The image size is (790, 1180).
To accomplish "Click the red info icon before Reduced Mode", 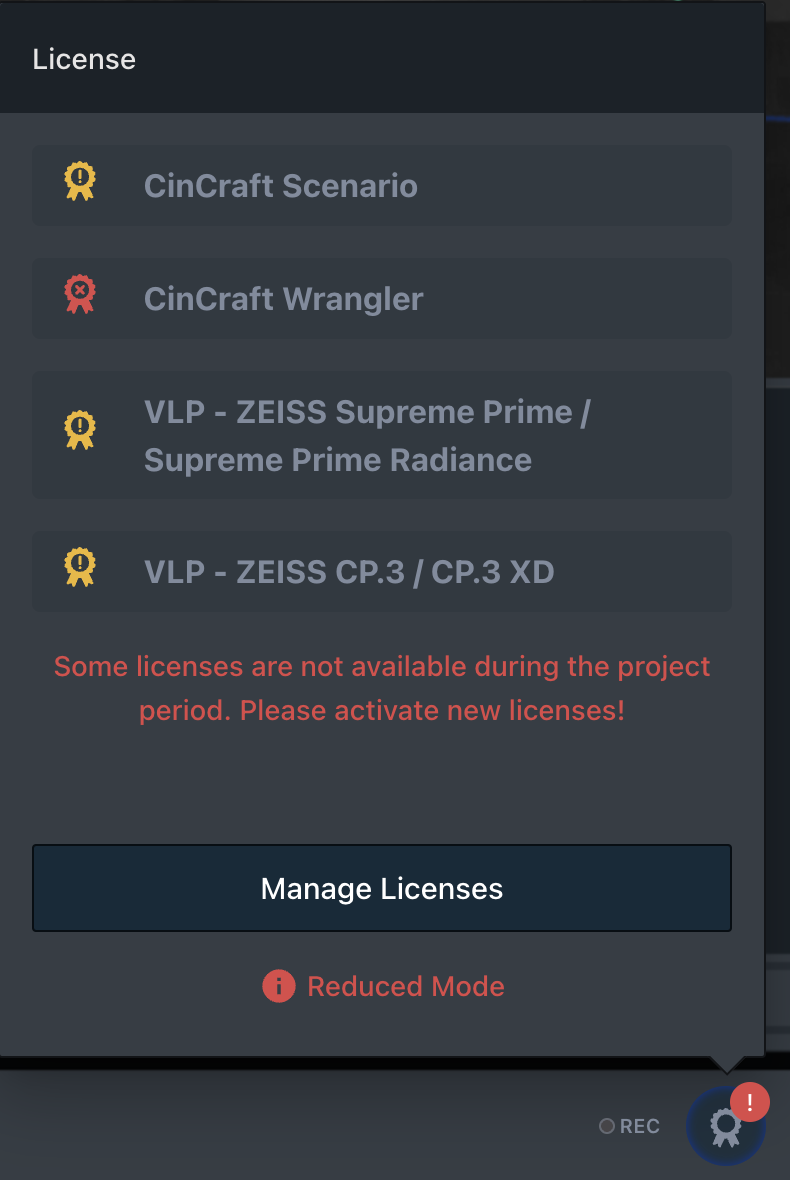I will pos(278,986).
